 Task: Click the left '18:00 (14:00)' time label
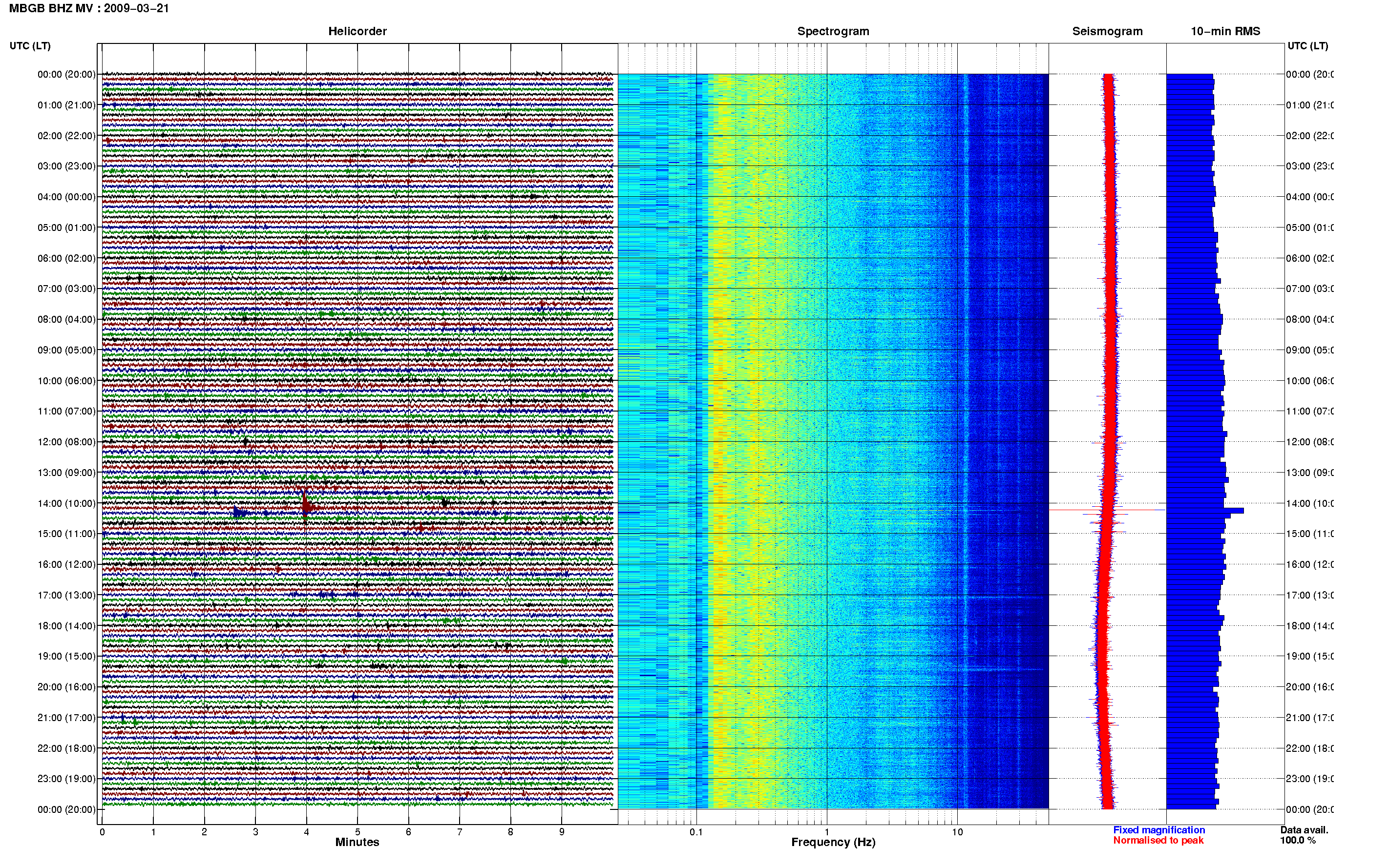pyautogui.click(x=66, y=626)
